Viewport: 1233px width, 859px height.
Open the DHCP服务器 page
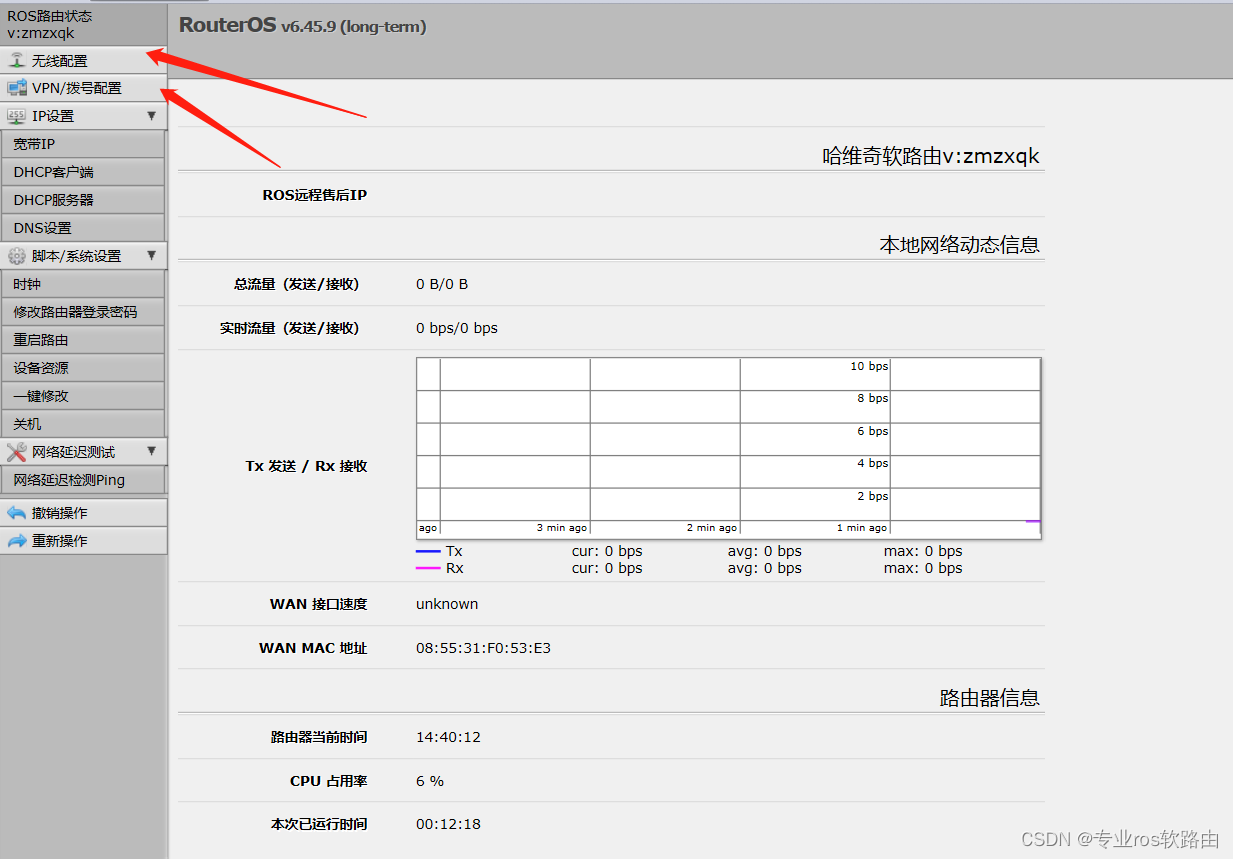coord(84,200)
